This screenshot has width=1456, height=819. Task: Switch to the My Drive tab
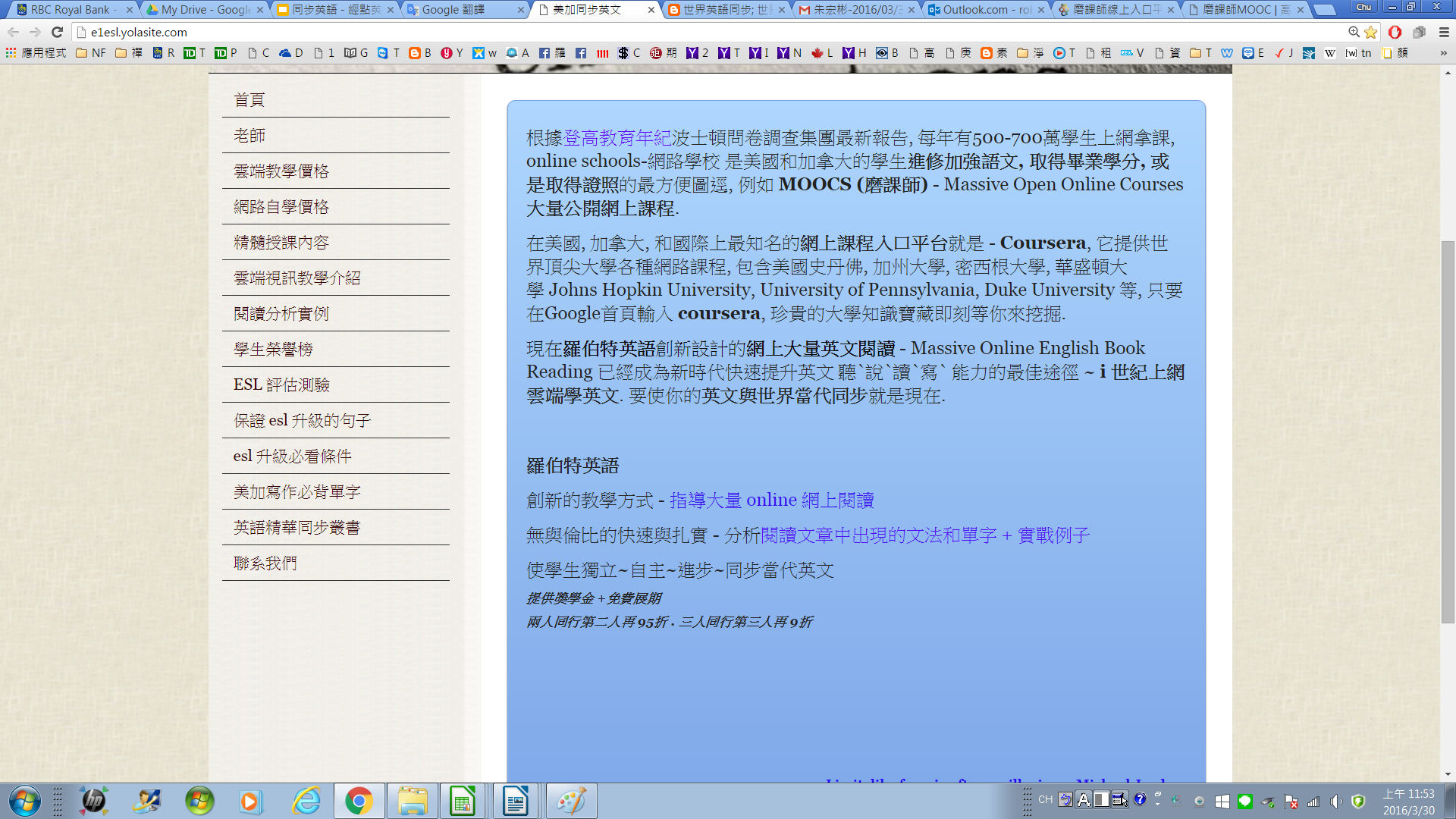206,10
